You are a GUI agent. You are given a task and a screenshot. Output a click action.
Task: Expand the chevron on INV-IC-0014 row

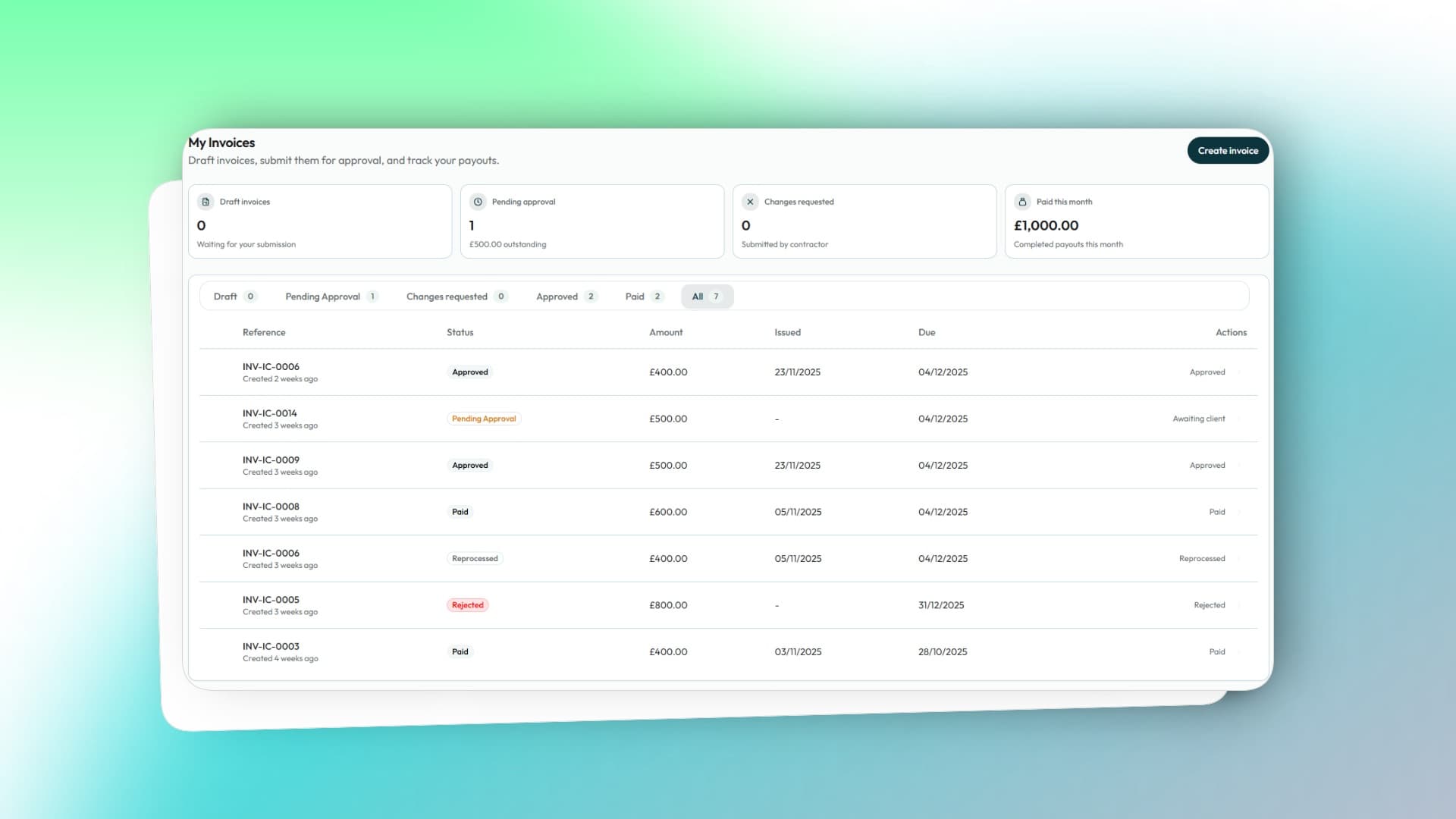click(1239, 418)
